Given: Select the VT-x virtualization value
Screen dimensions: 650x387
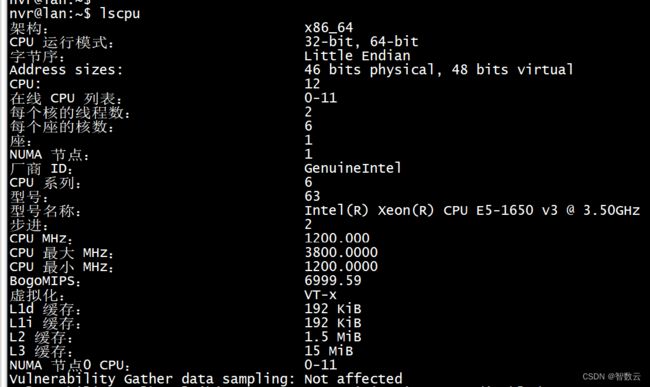Looking at the screenshot, I should click(320, 295).
